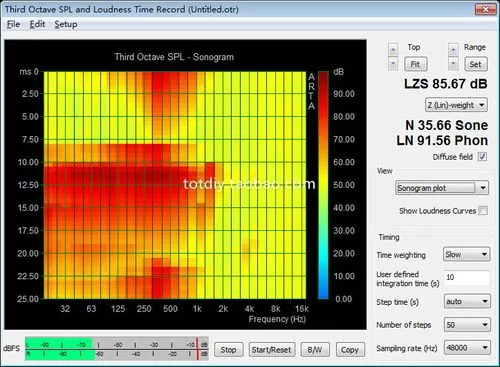Open the Sampling rate 48000 dropdown
Viewport: 500px width, 367px height.
click(467, 348)
